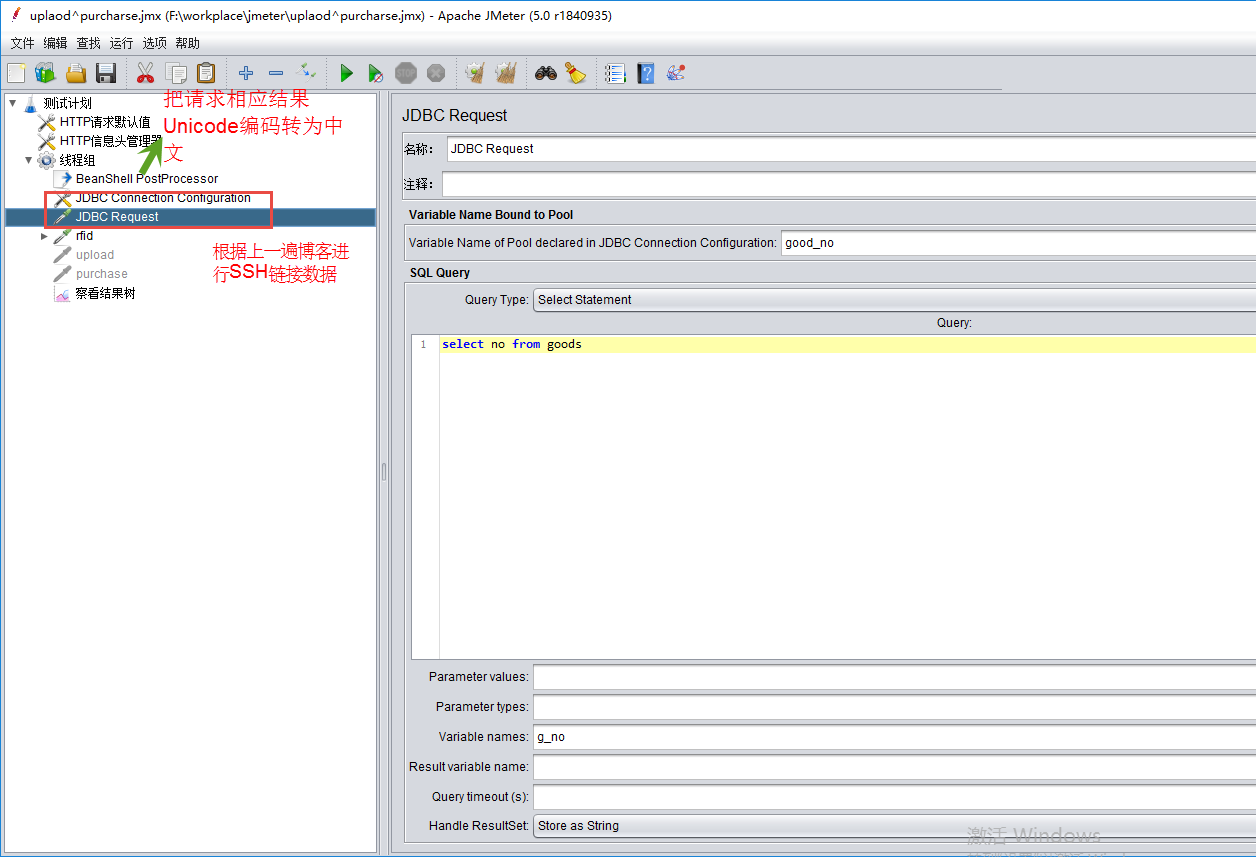Select JDBC Connection Configuration in the tree
This screenshot has height=857, width=1256.
[163, 198]
